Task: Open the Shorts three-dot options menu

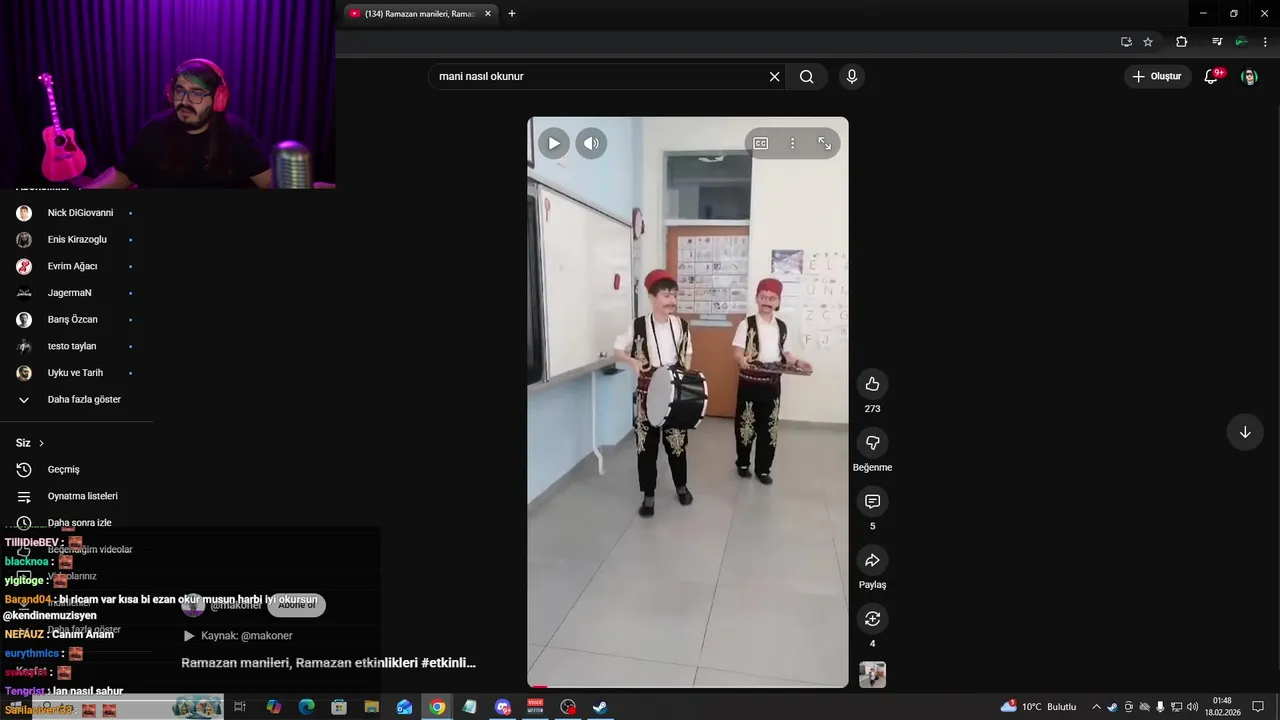Action: (793, 143)
